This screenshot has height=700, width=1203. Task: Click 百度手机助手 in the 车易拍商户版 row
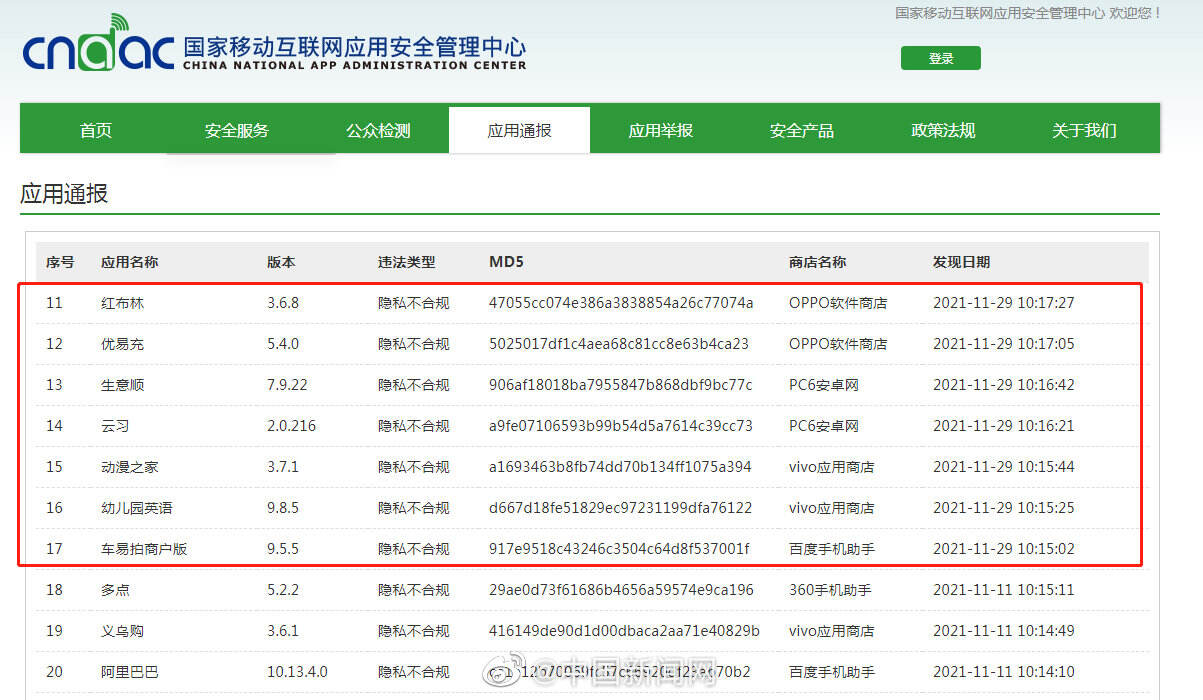(x=832, y=549)
